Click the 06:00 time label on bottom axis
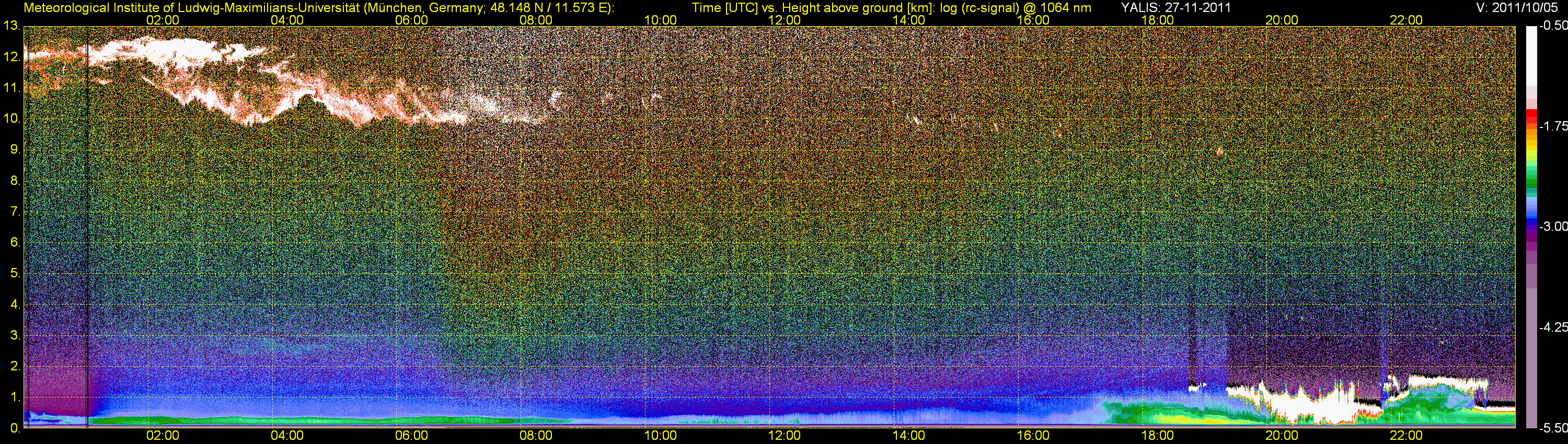 [411, 436]
